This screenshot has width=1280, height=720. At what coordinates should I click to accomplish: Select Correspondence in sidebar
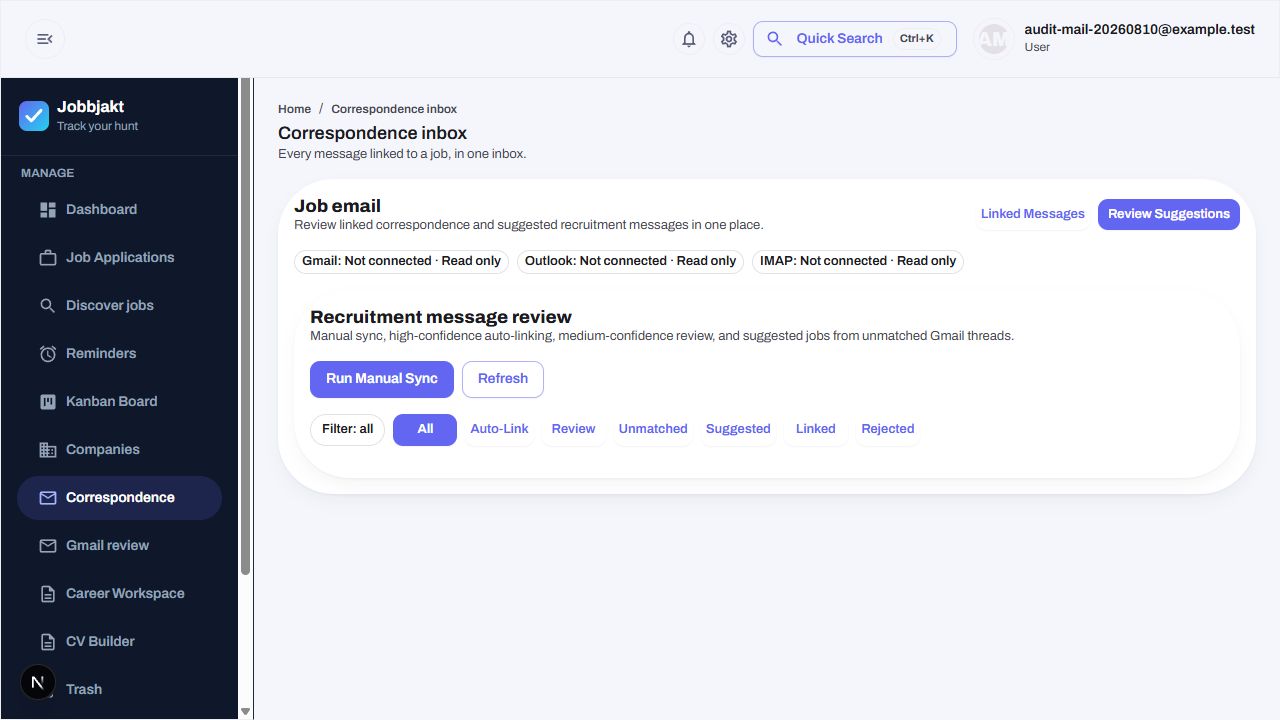click(x=119, y=498)
